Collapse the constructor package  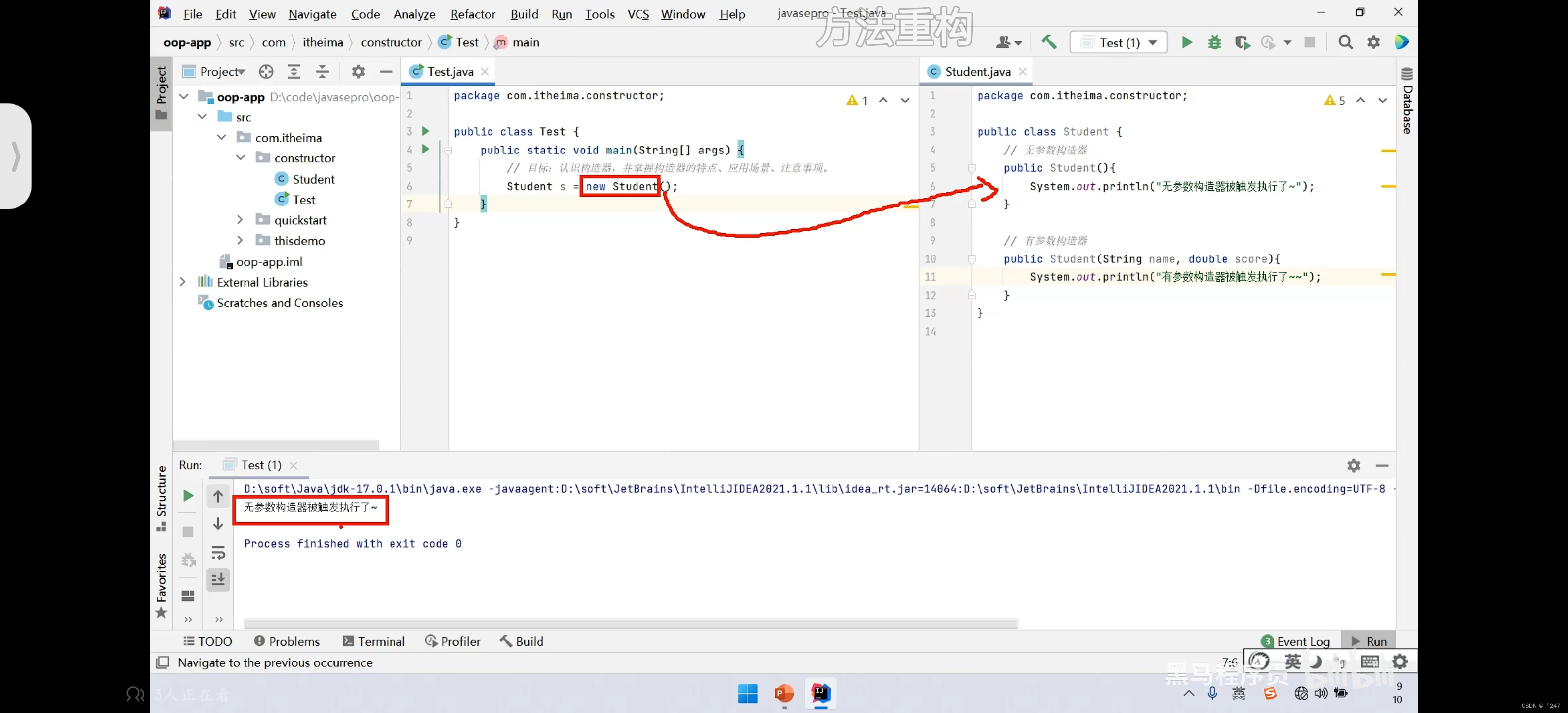point(241,157)
